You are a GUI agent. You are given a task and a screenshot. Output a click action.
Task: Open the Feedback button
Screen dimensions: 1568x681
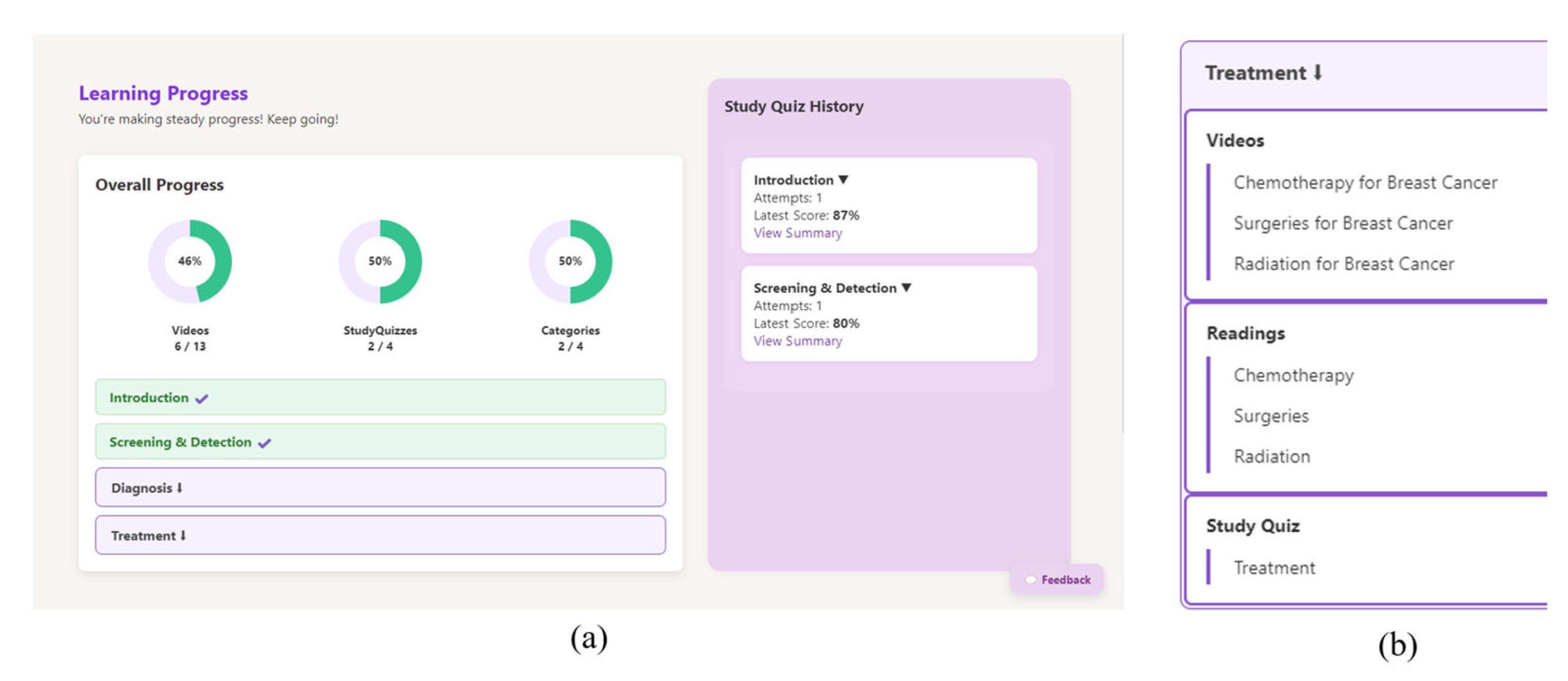1065,579
